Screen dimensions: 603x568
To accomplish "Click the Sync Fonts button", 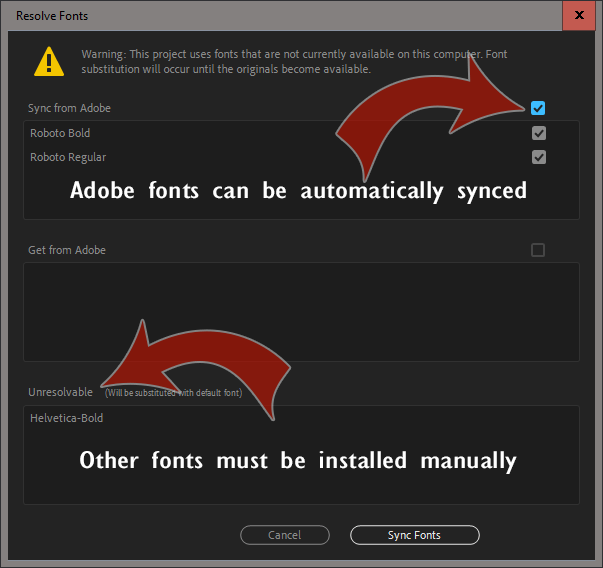I will [415, 535].
